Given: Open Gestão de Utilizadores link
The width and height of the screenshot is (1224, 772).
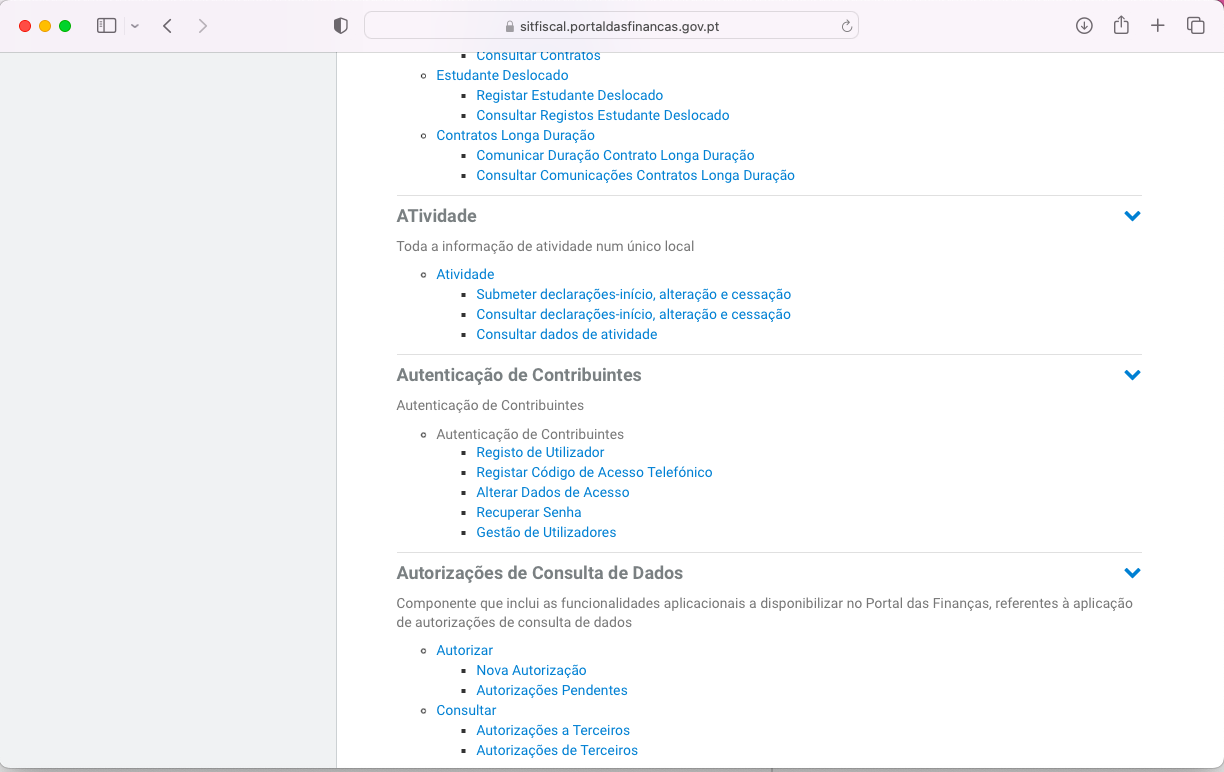Looking at the screenshot, I should (546, 532).
